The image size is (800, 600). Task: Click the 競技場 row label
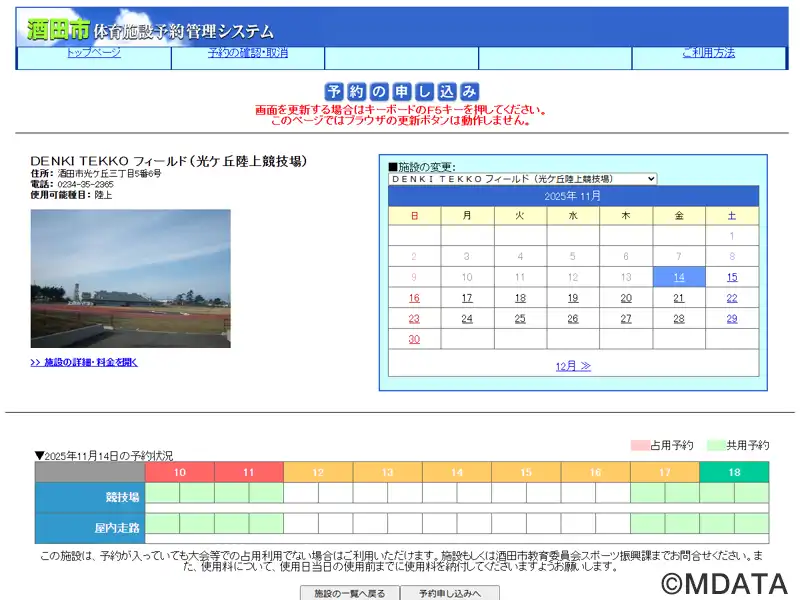pos(90,496)
